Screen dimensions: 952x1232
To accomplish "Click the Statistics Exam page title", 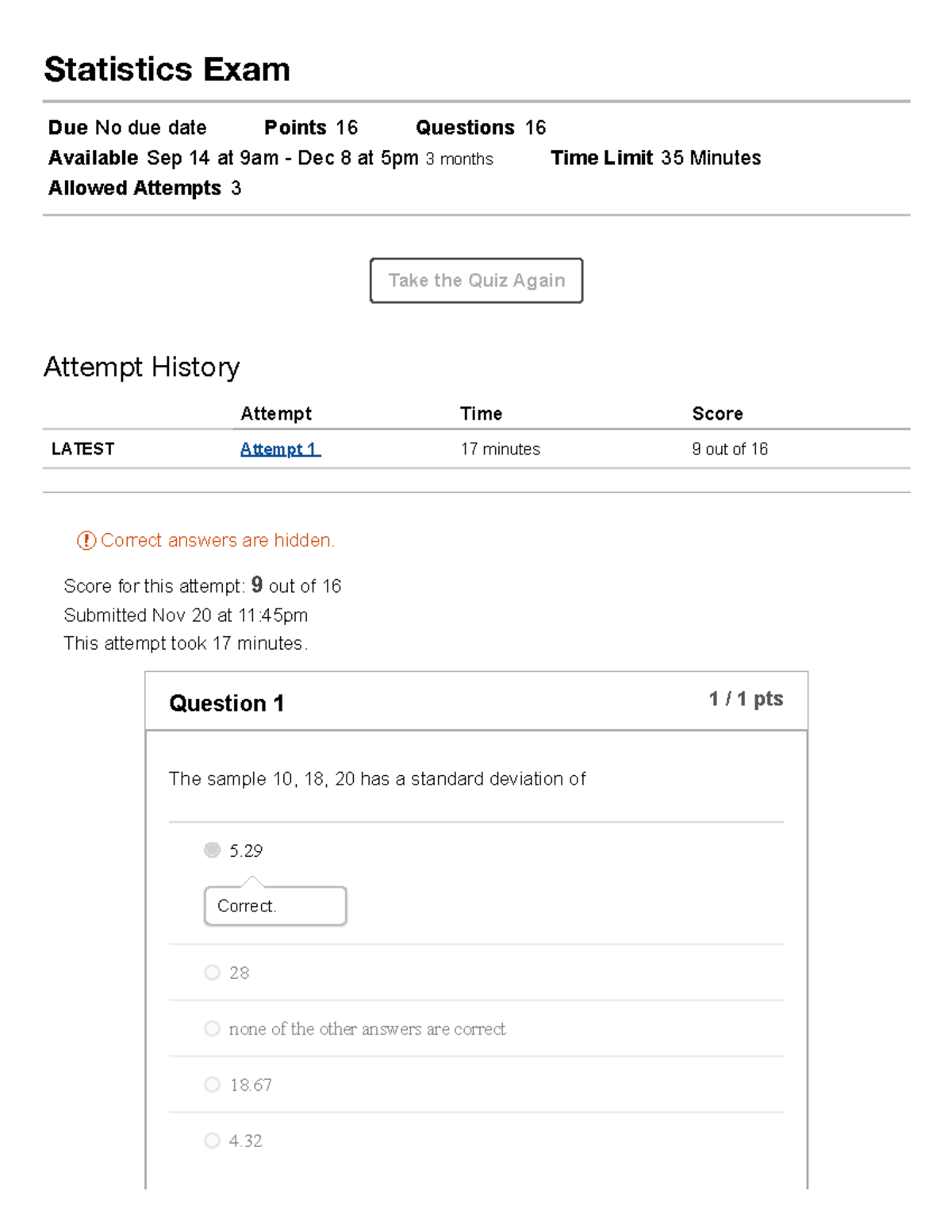I will tap(167, 69).
